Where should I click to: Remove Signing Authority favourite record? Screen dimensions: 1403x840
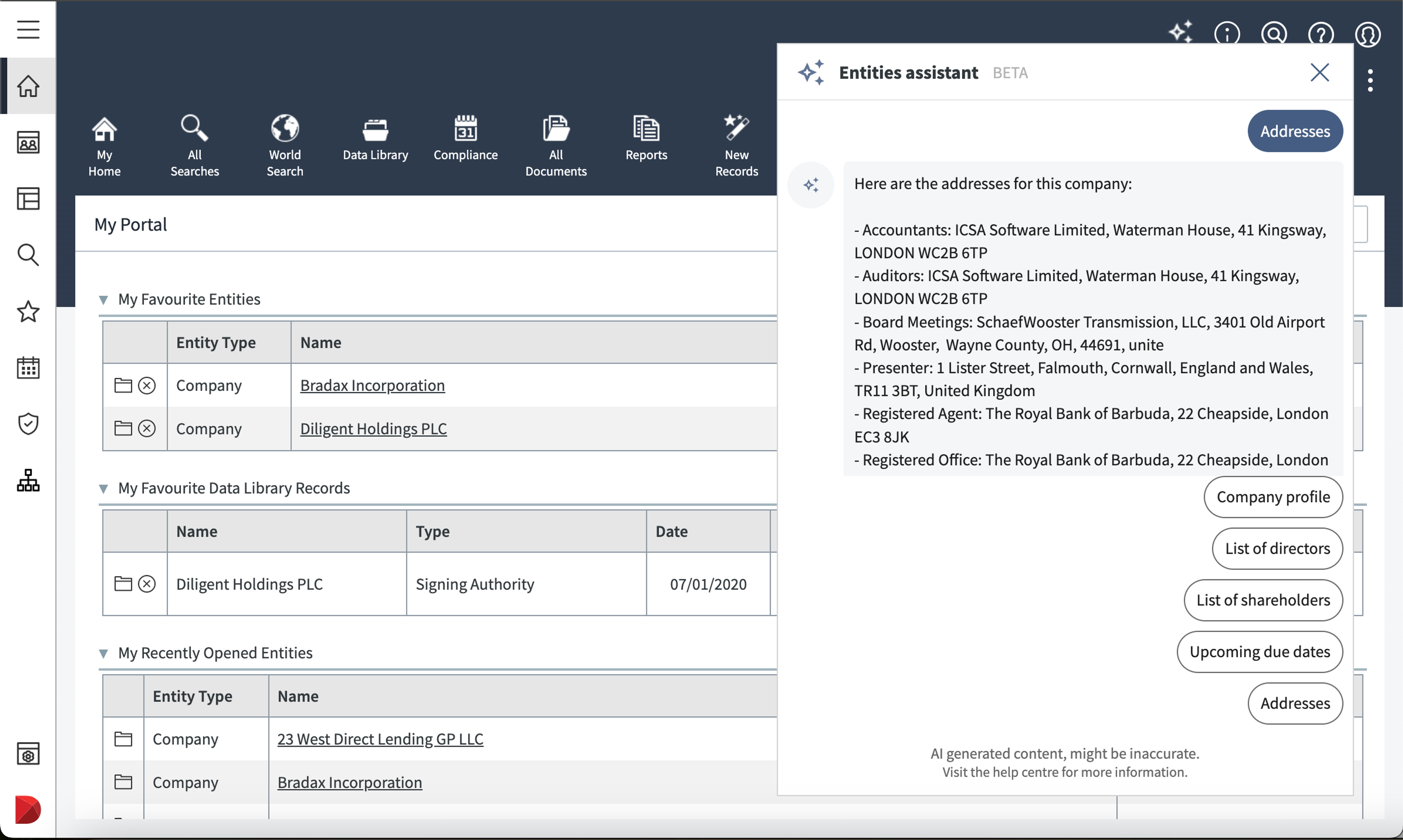[x=147, y=584]
